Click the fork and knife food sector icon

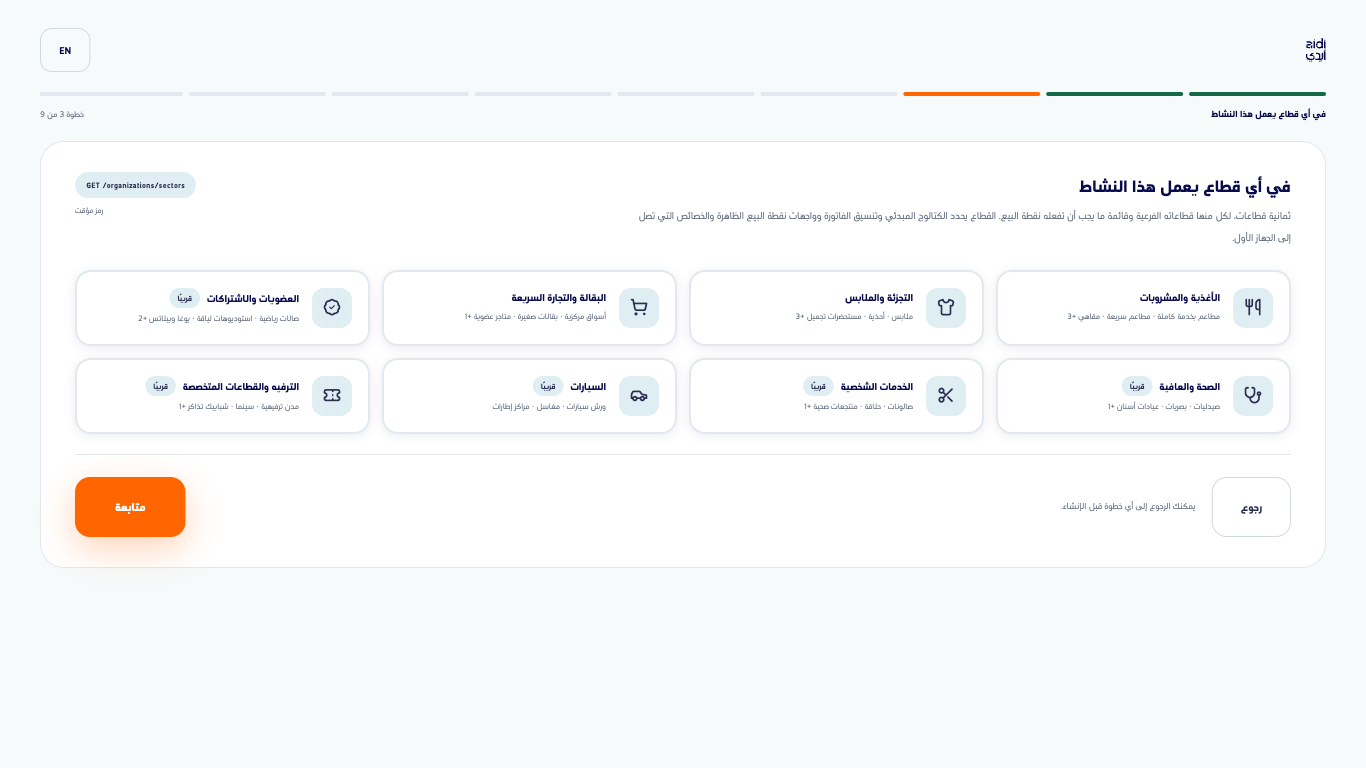[x=1252, y=308]
